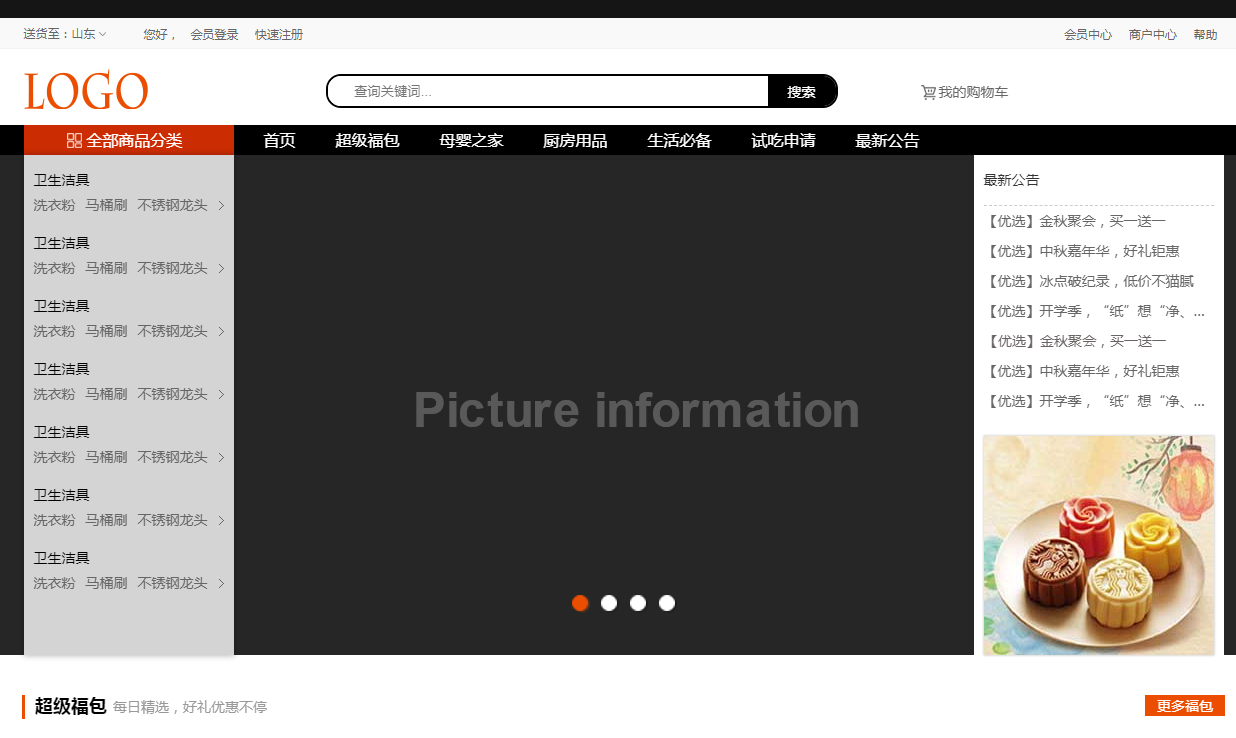Open the mooncake promotional image
The width and height of the screenshot is (1236, 738).
[1098, 545]
